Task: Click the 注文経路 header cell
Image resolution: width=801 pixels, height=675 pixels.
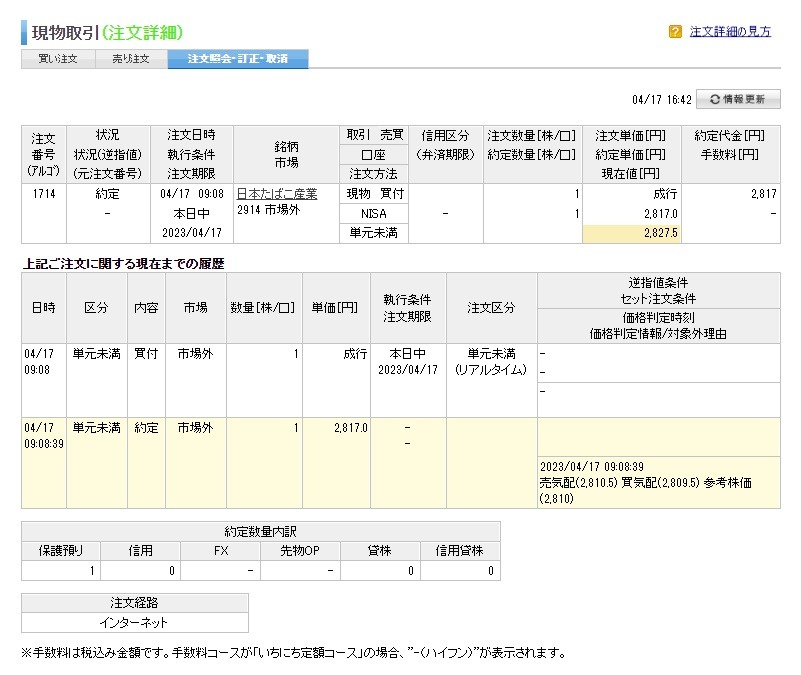Action: click(135, 603)
